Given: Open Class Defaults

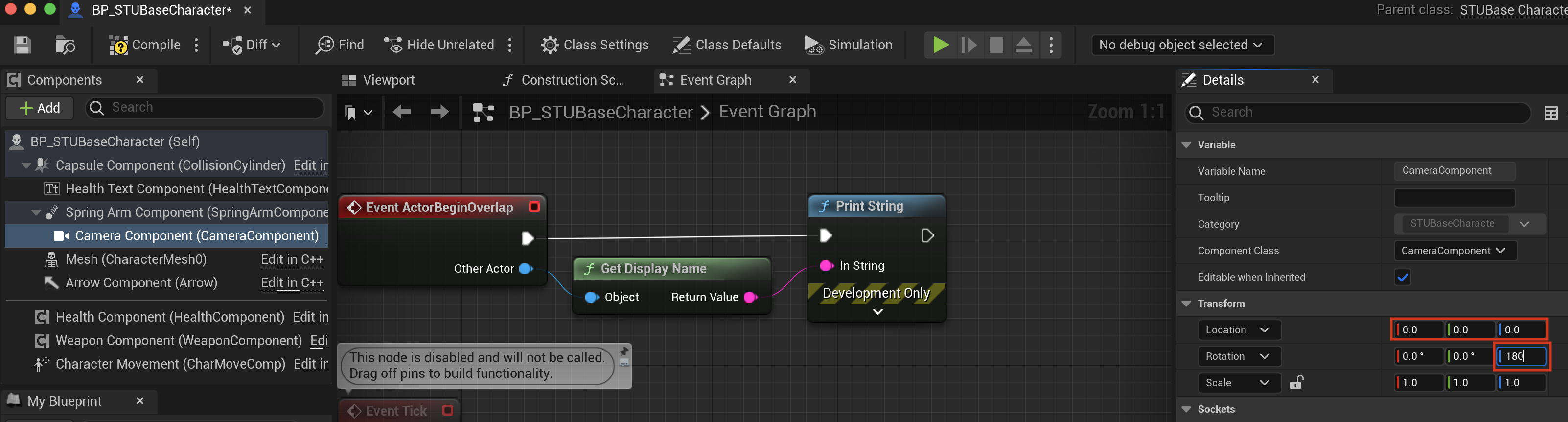Looking at the screenshot, I should pos(727,45).
